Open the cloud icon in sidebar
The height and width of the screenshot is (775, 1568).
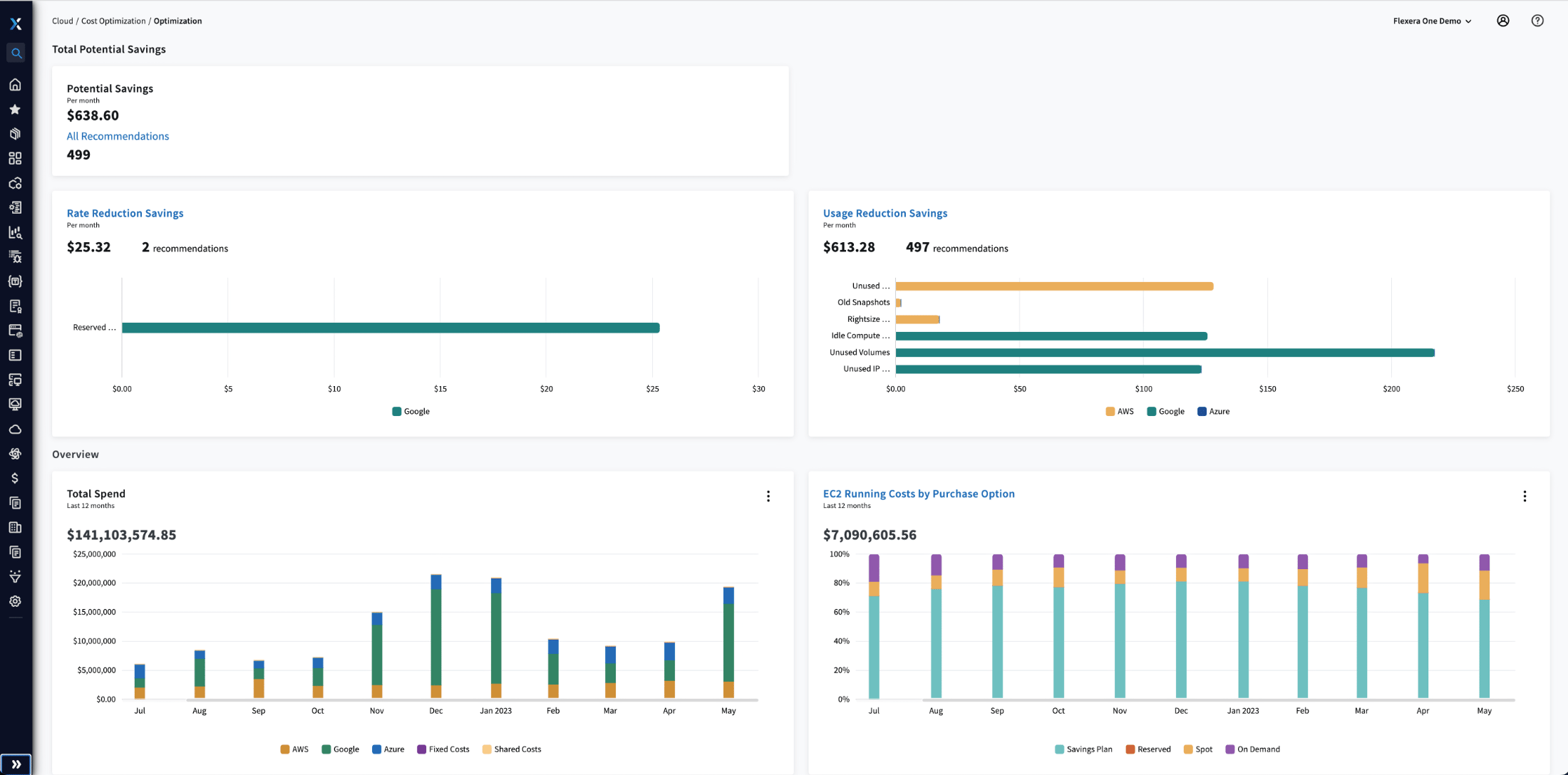point(15,430)
